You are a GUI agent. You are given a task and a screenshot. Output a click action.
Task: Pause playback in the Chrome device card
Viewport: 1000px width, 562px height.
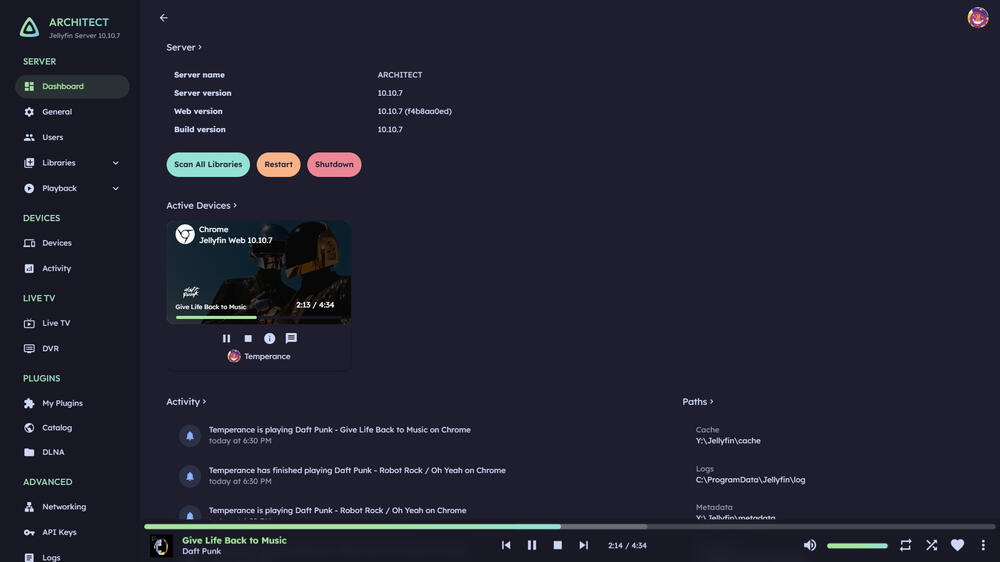tap(226, 339)
